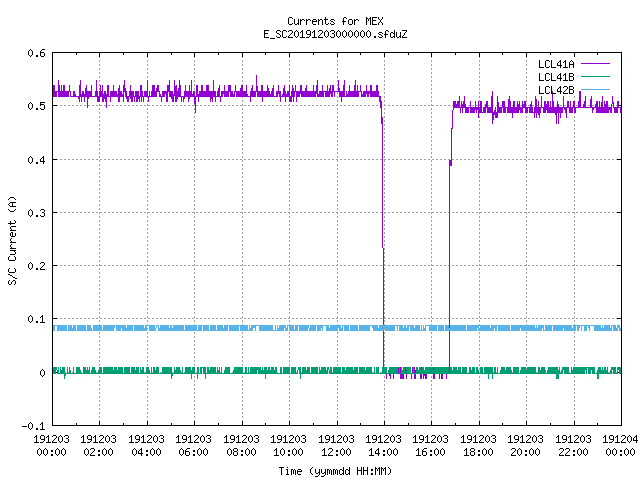Image resolution: width=640 pixels, height=480 pixels.
Task: Click the x-axis tick '191203 10:00'
Action: point(288,446)
